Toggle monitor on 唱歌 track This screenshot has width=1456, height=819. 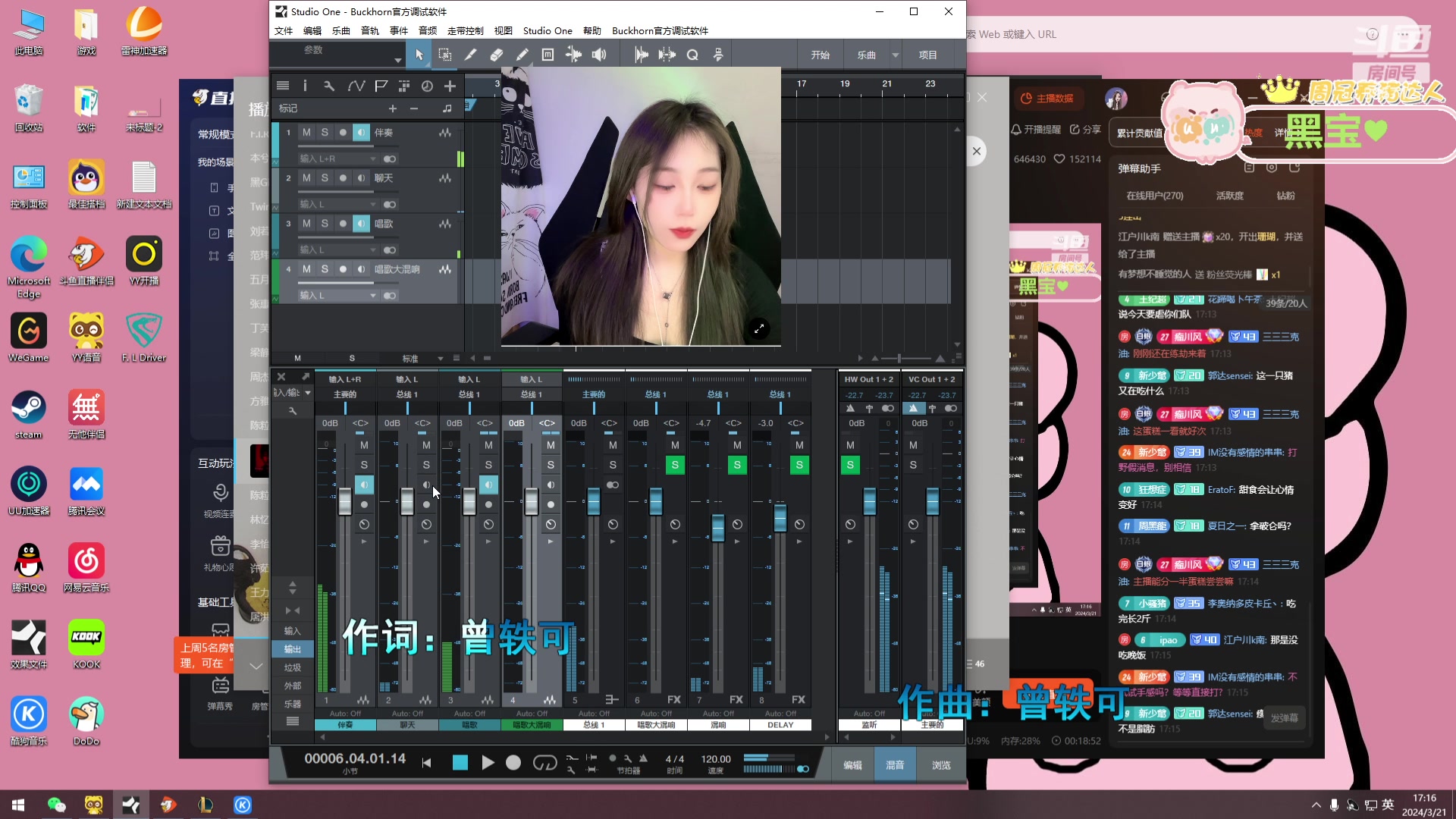click(361, 224)
